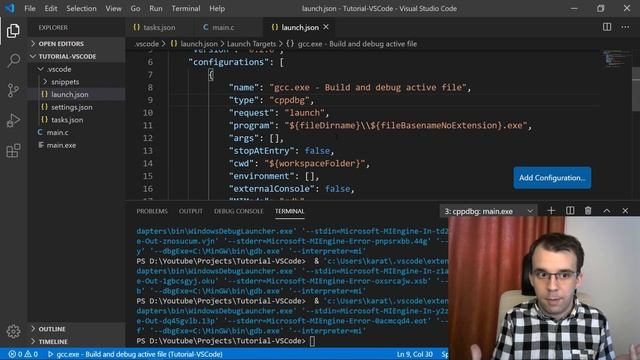Viewport: 640px width, 360px height.
Task: Expand the Timeline section
Action: 76,341
